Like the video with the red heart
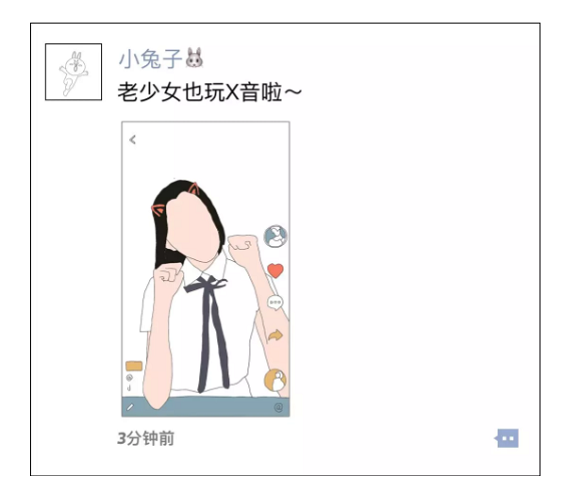The width and height of the screenshot is (565, 492). point(275,271)
